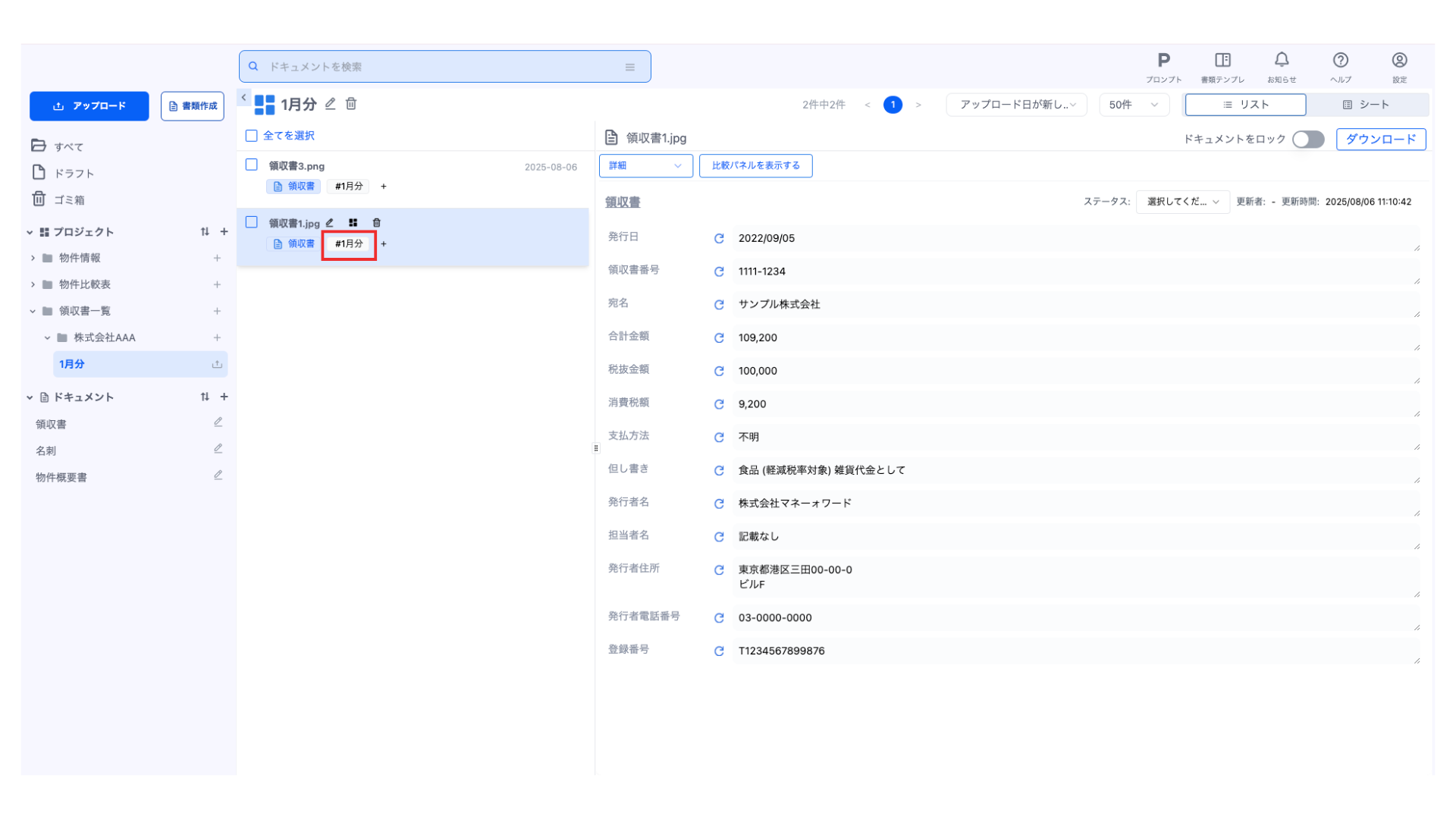Click pencil icon beside 名刺 document type

(x=218, y=449)
